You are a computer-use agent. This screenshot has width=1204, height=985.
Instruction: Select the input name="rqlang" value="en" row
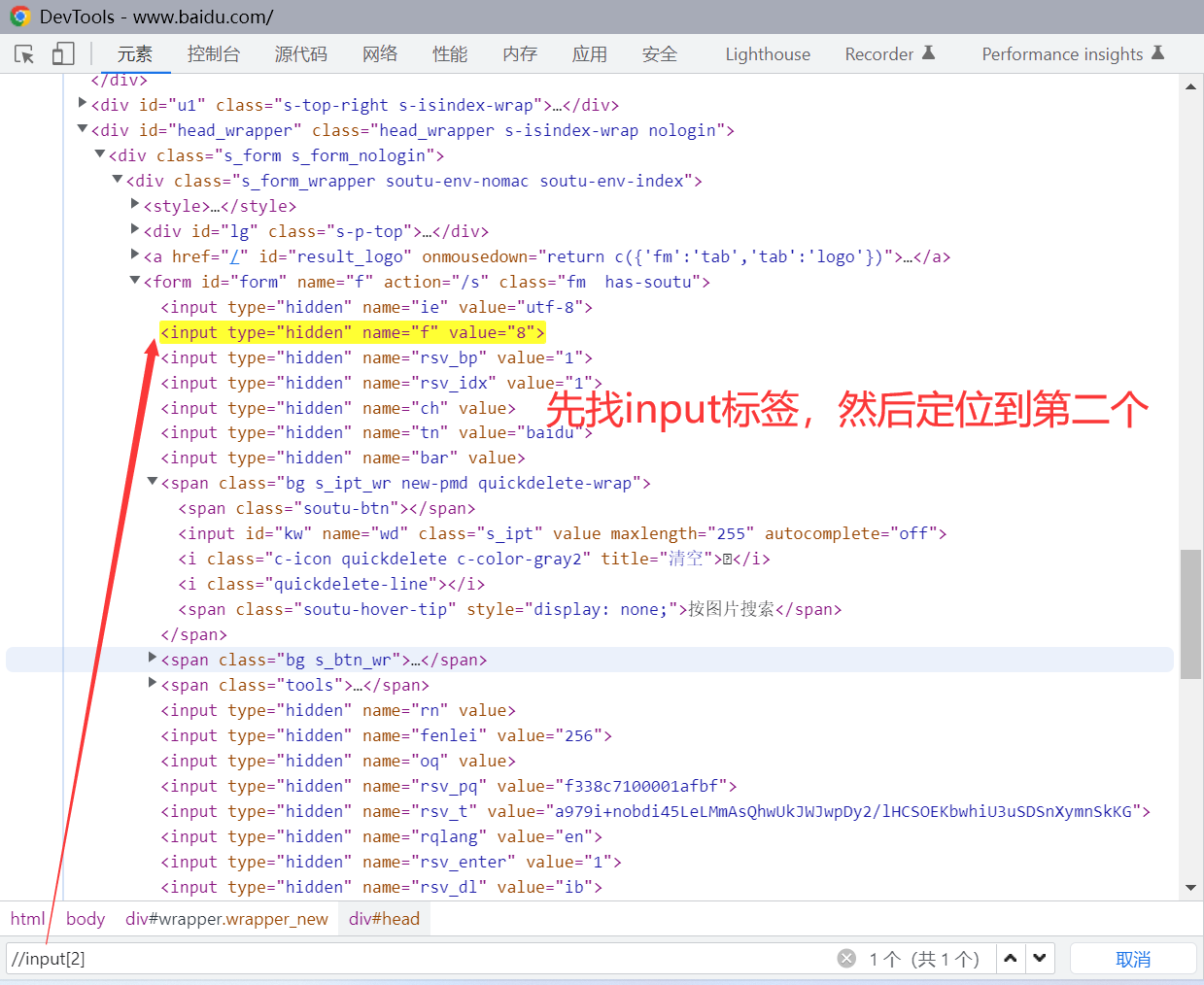[x=381, y=836]
